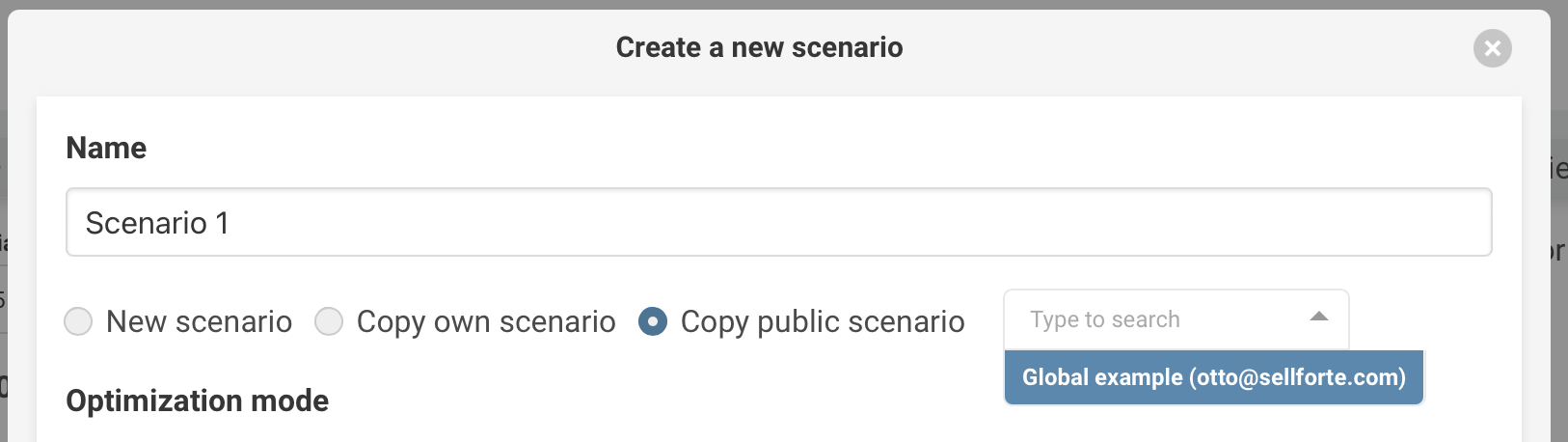Click the selected Copy public scenario radio
The image size is (1568, 442).
pos(653,321)
